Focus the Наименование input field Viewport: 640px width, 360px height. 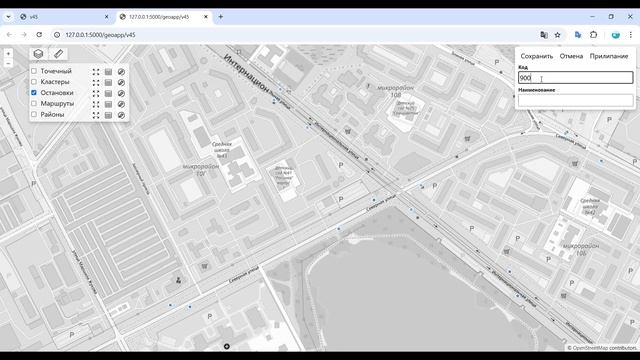(576, 100)
